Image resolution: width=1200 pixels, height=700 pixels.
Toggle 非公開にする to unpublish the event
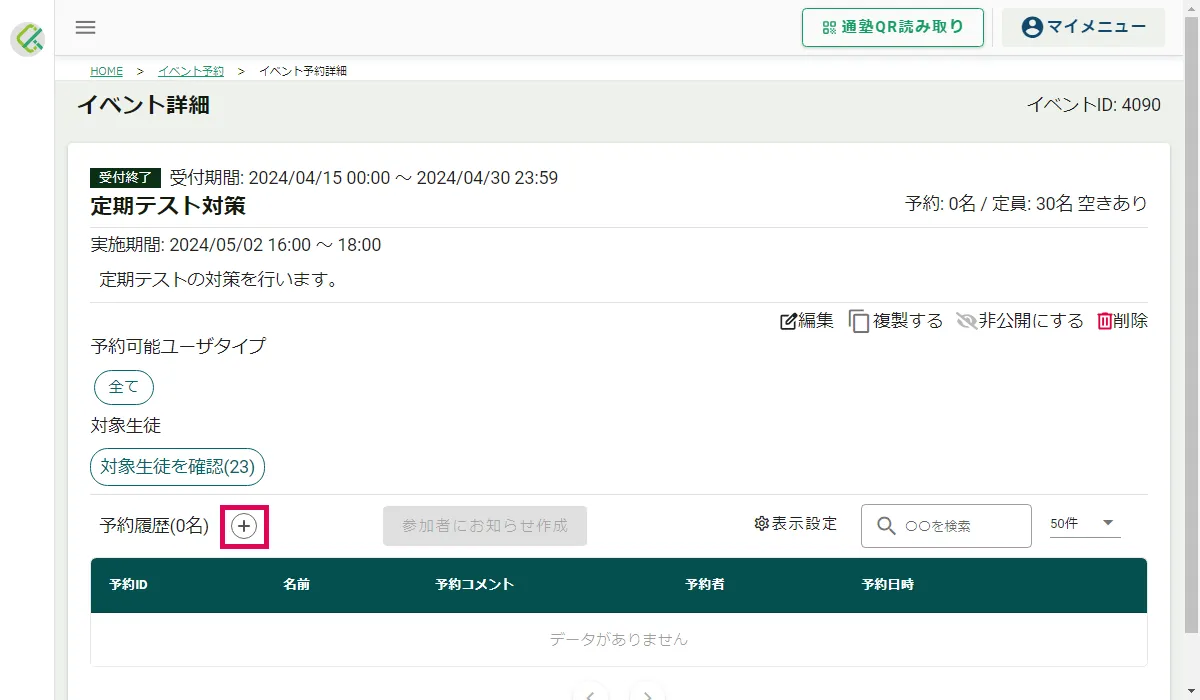1020,321
